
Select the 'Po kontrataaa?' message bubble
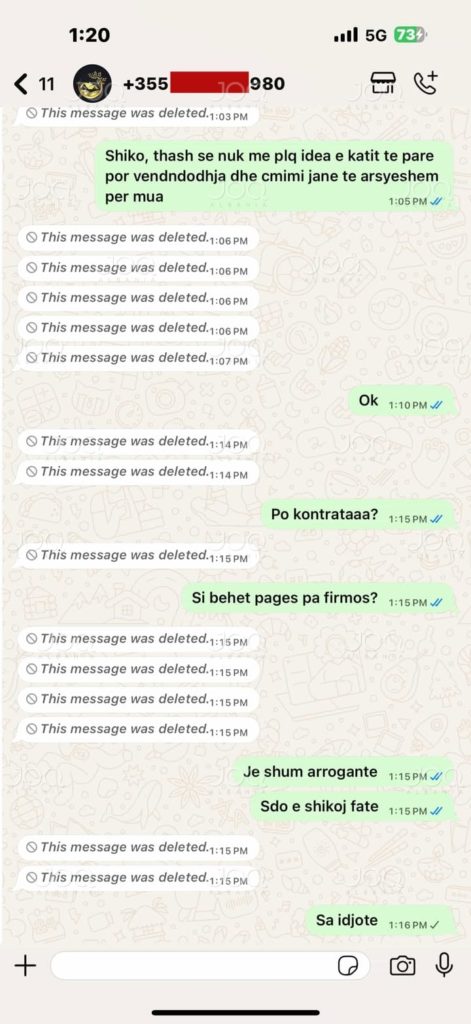click(x=359, y=515)
